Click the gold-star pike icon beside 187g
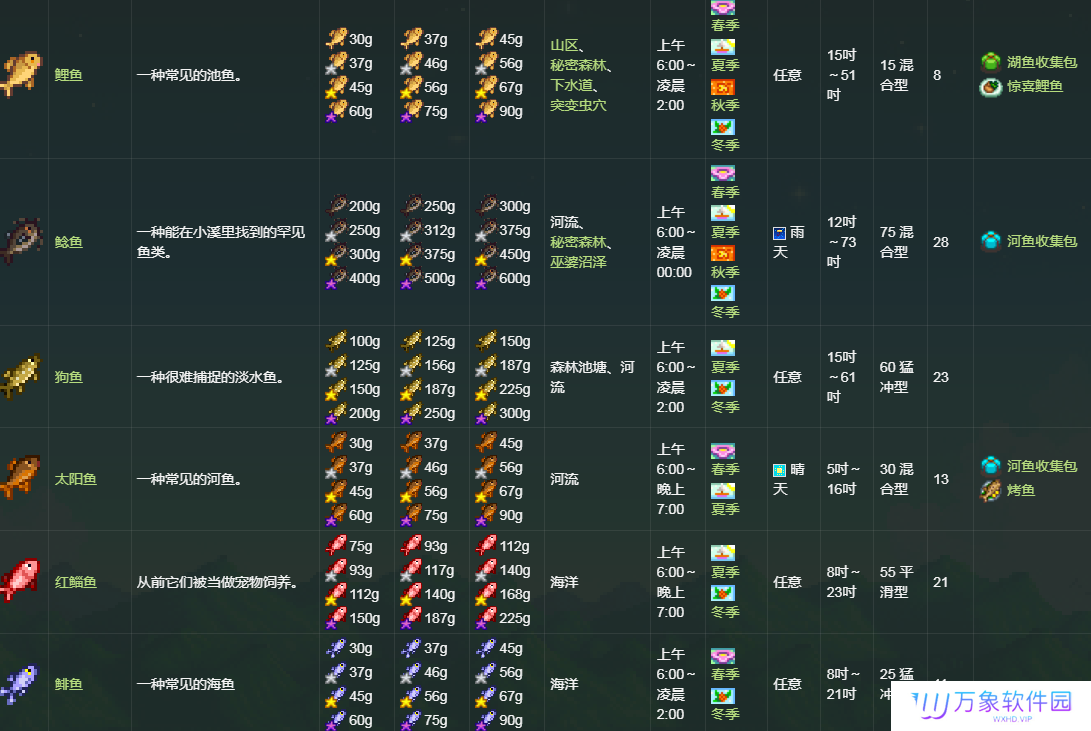Screen dimensions: 1091x731 point(411,389)
